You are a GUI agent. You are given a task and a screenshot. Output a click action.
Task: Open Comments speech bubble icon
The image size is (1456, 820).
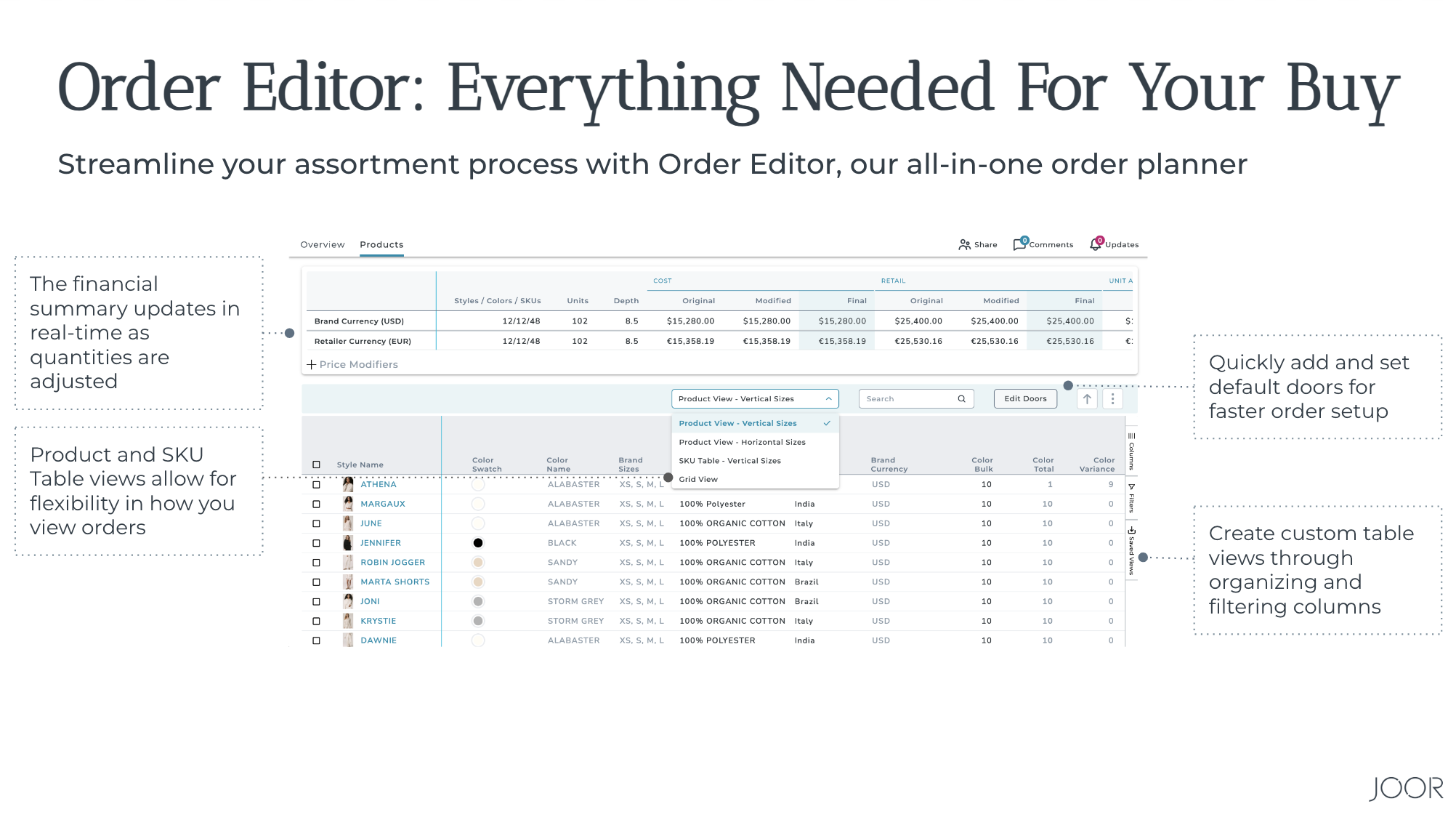(x=1019, y=245)
